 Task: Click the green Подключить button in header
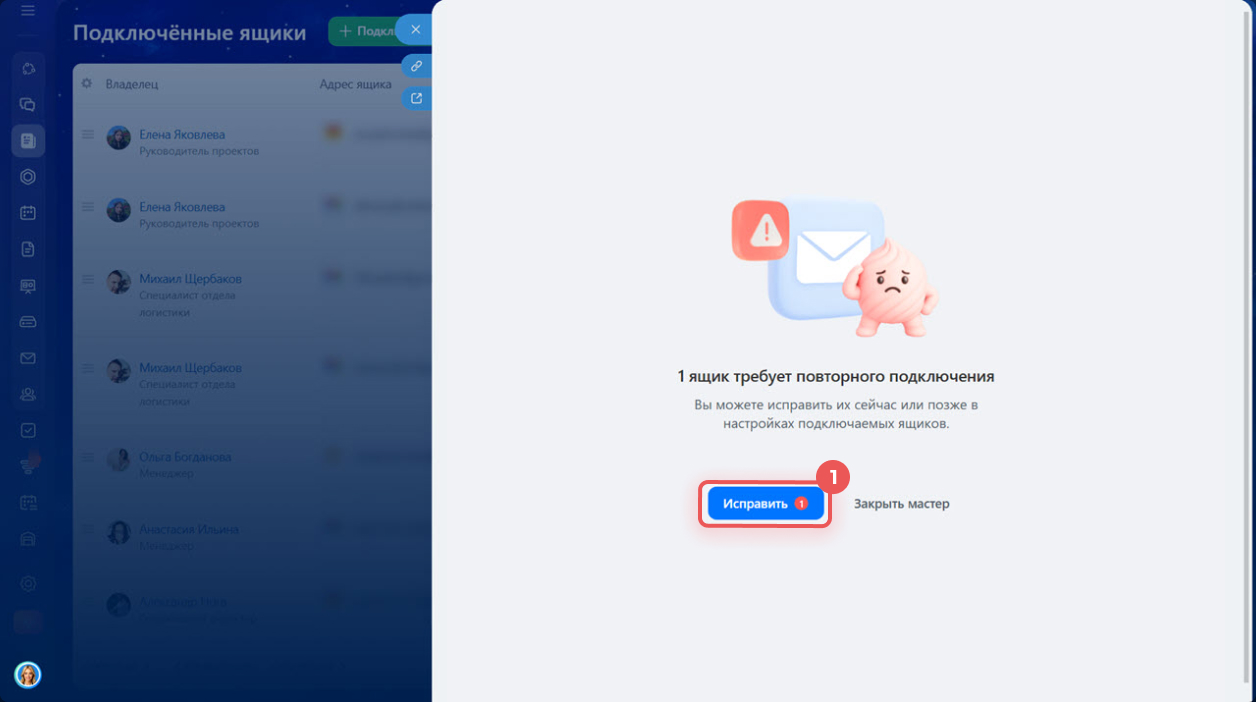pyautogui.click(x=365, y=31)
